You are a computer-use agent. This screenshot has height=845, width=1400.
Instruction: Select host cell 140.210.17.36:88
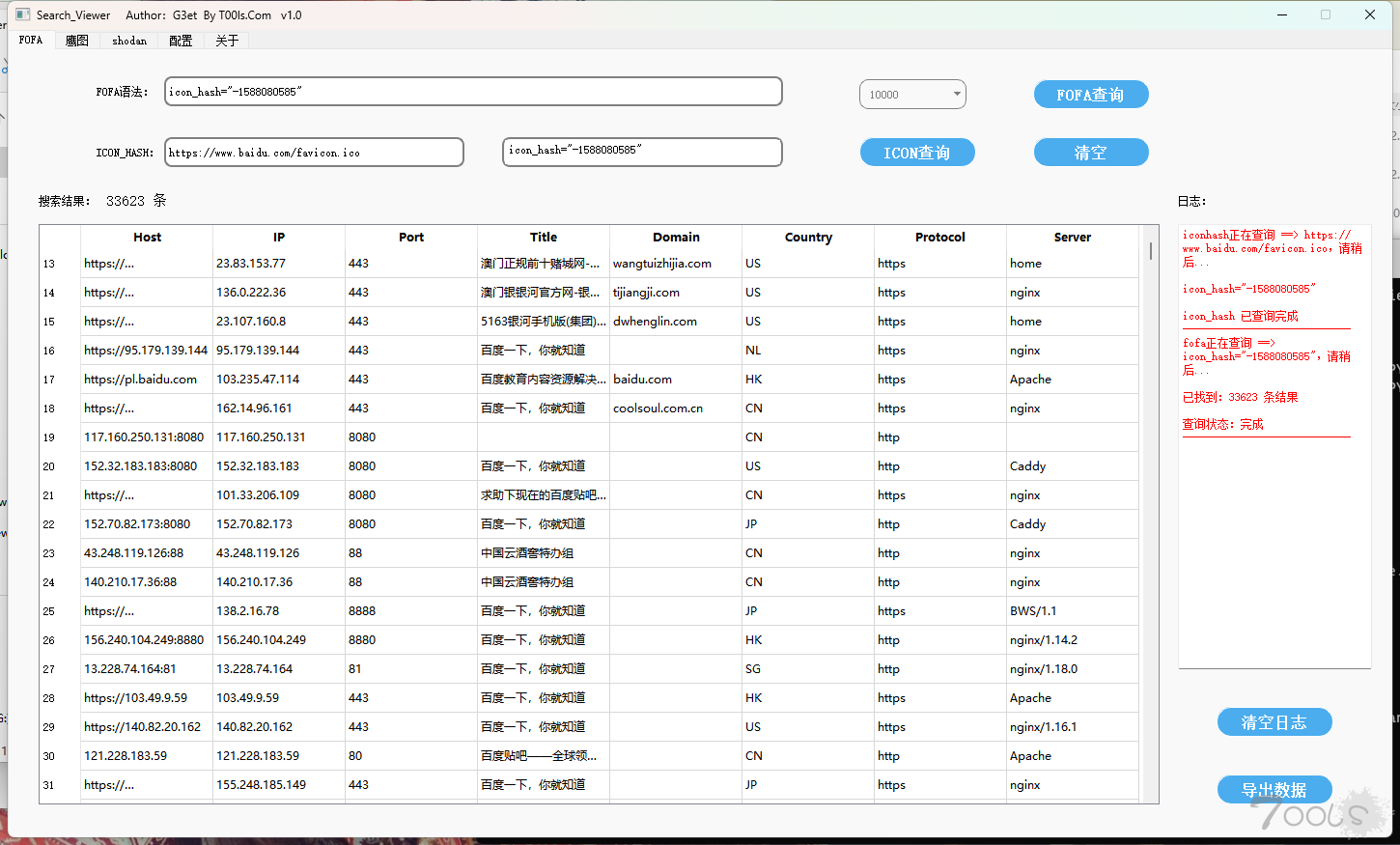point(147,582)
